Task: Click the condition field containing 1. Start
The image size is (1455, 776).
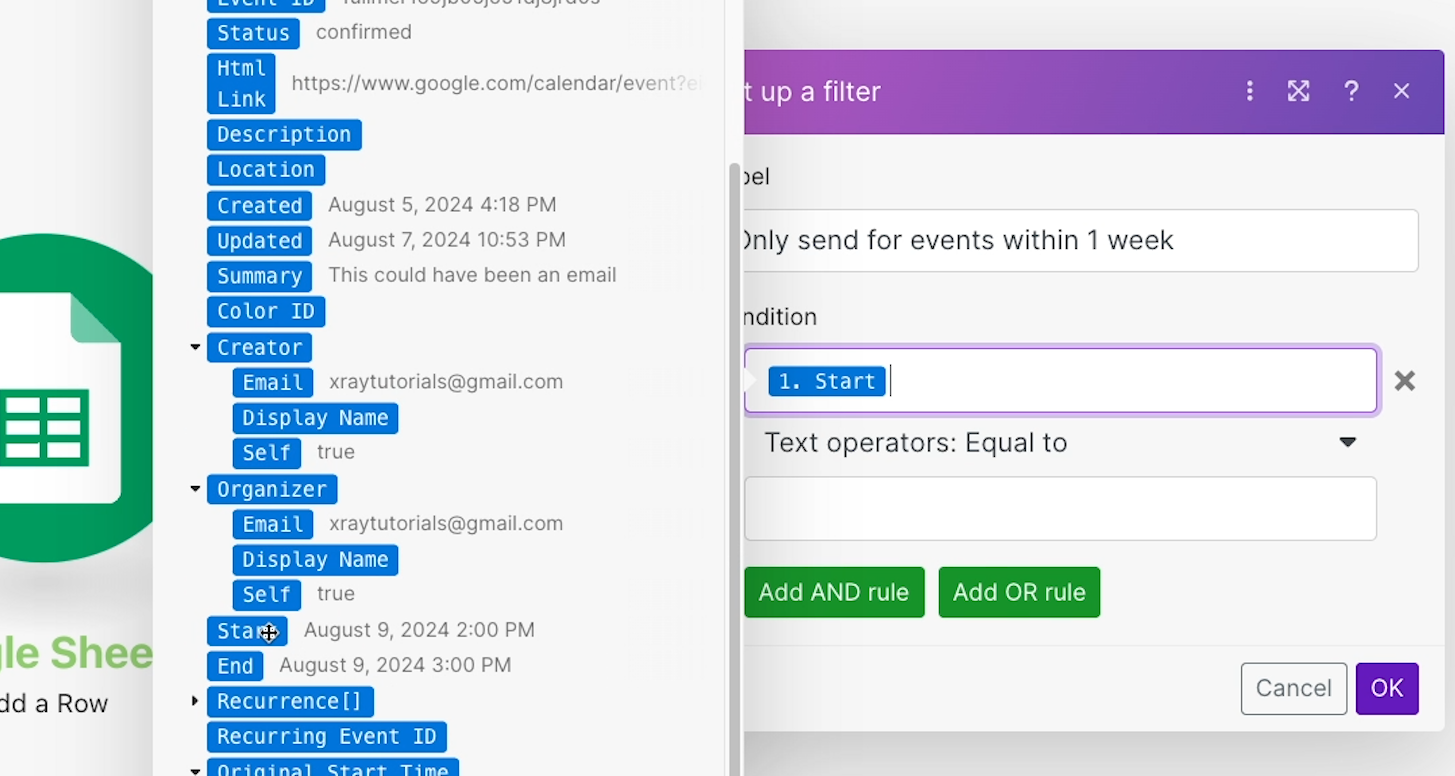Action: coord(1060,381)
